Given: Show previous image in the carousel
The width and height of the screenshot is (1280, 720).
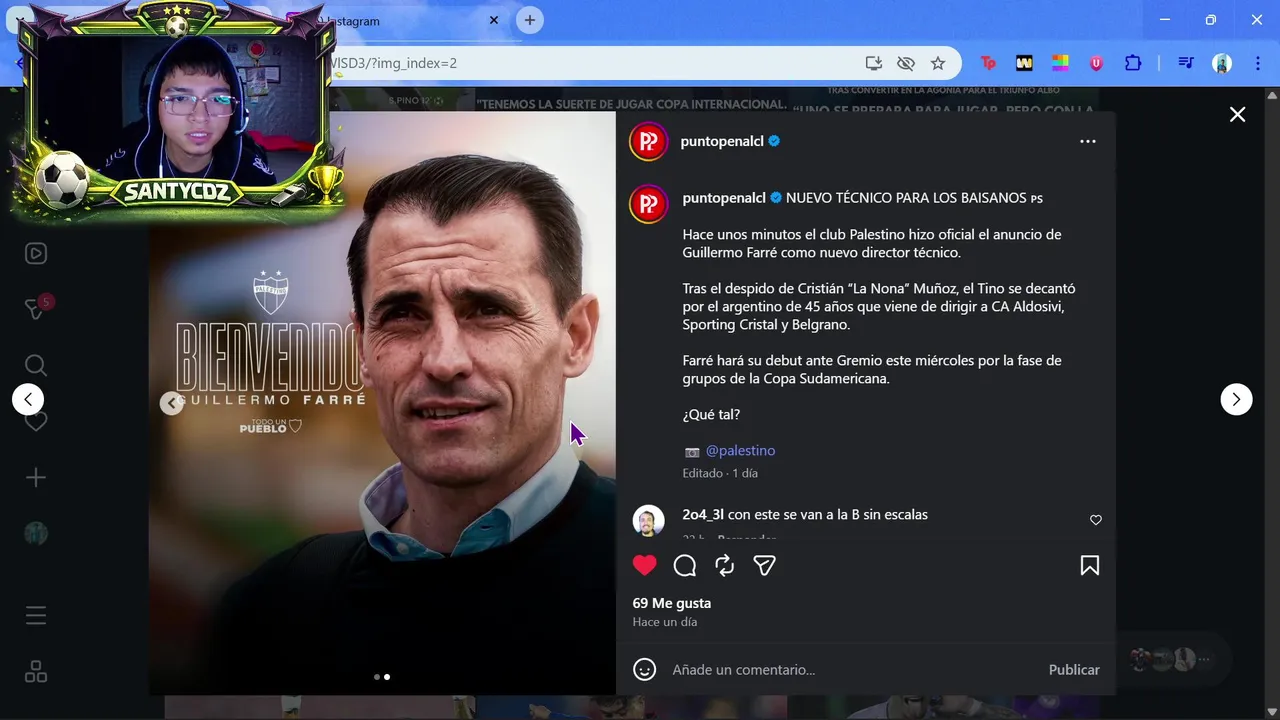Looking at the screenshot, I should pos(172,403).
